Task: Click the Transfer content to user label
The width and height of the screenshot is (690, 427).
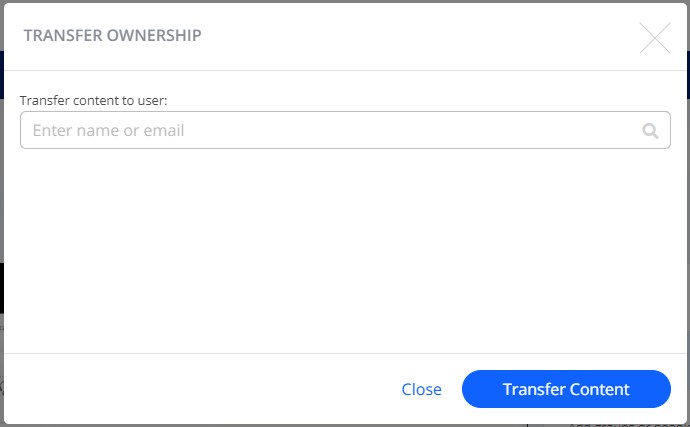Action: pos(93,100)
